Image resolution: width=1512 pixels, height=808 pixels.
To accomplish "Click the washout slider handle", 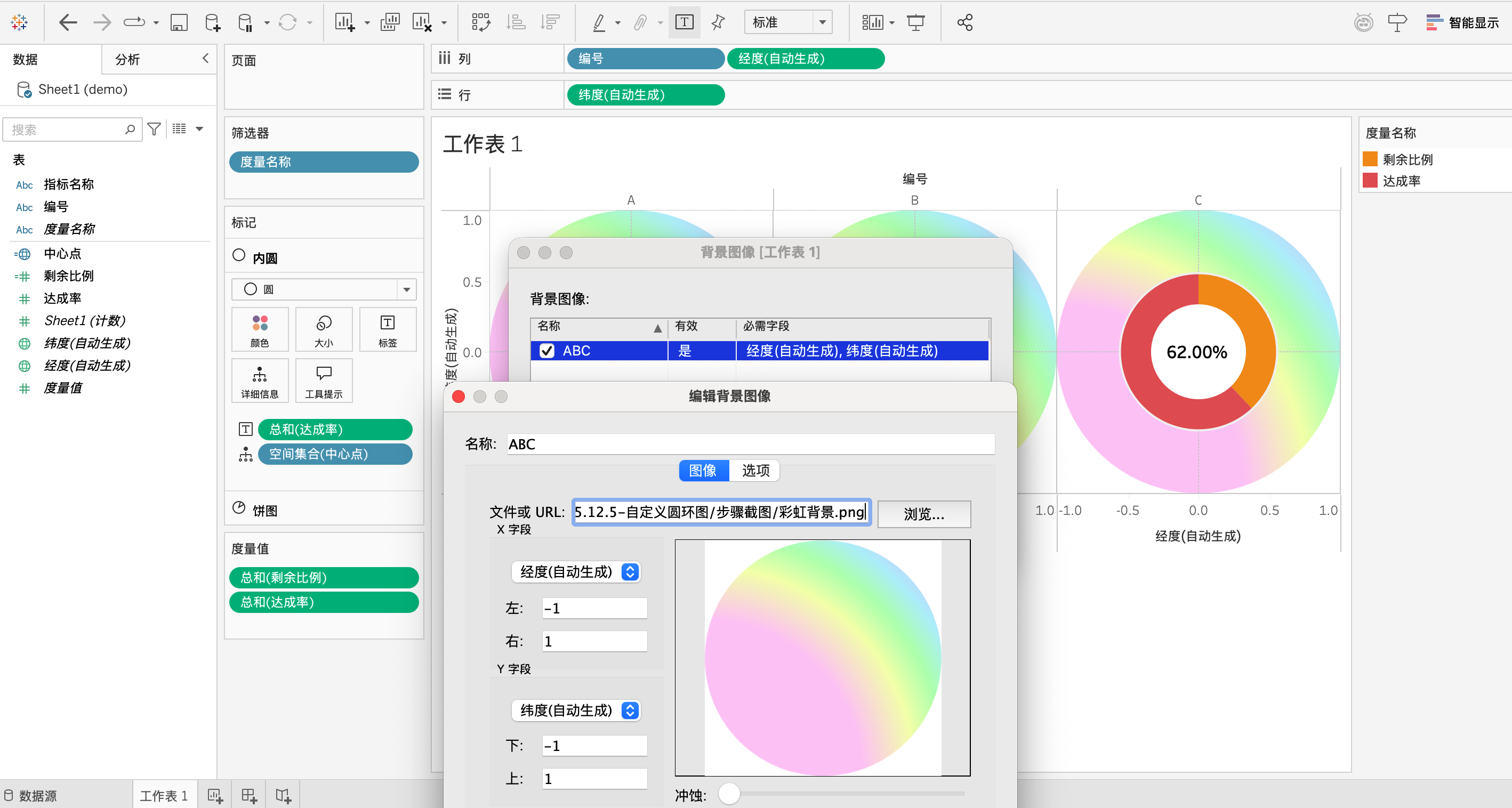I will coord(729,794).
